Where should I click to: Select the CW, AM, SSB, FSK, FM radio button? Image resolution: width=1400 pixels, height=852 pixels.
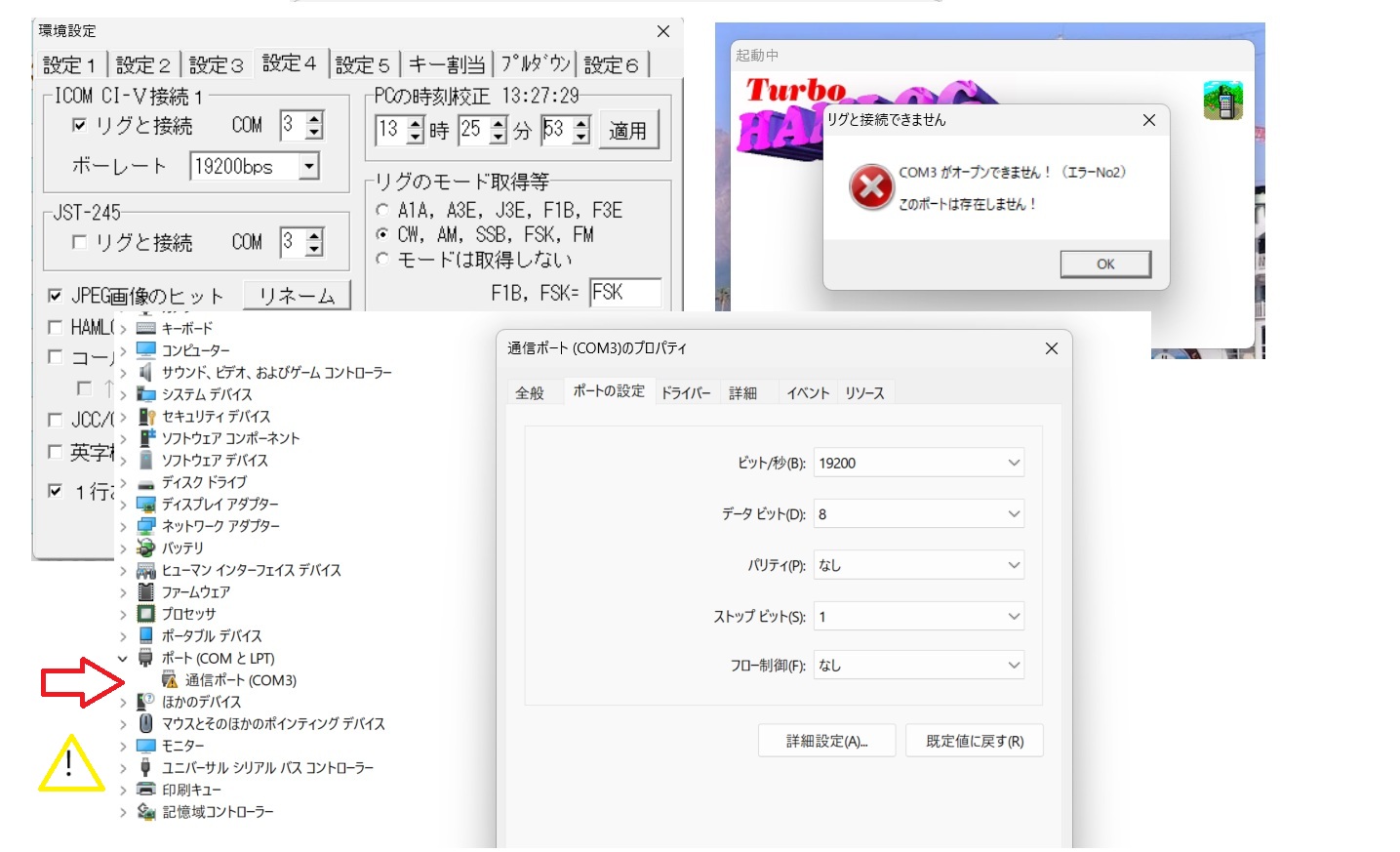[x=382, y=234]
